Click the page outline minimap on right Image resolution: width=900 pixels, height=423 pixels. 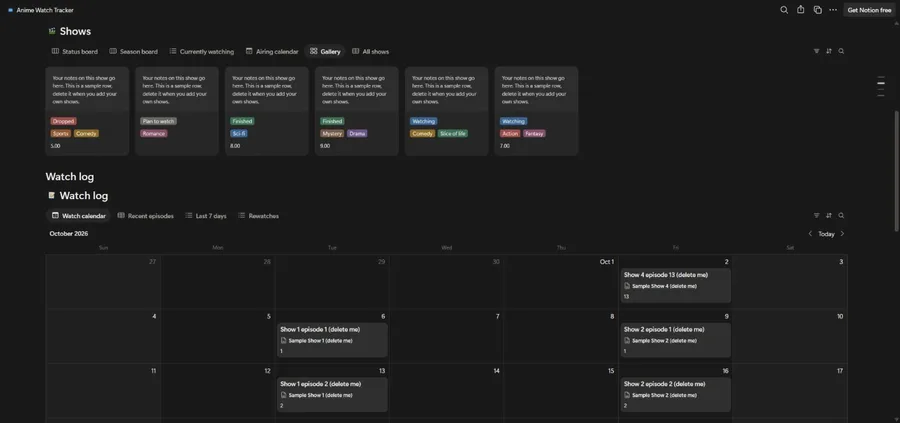(x=881, y=87)
